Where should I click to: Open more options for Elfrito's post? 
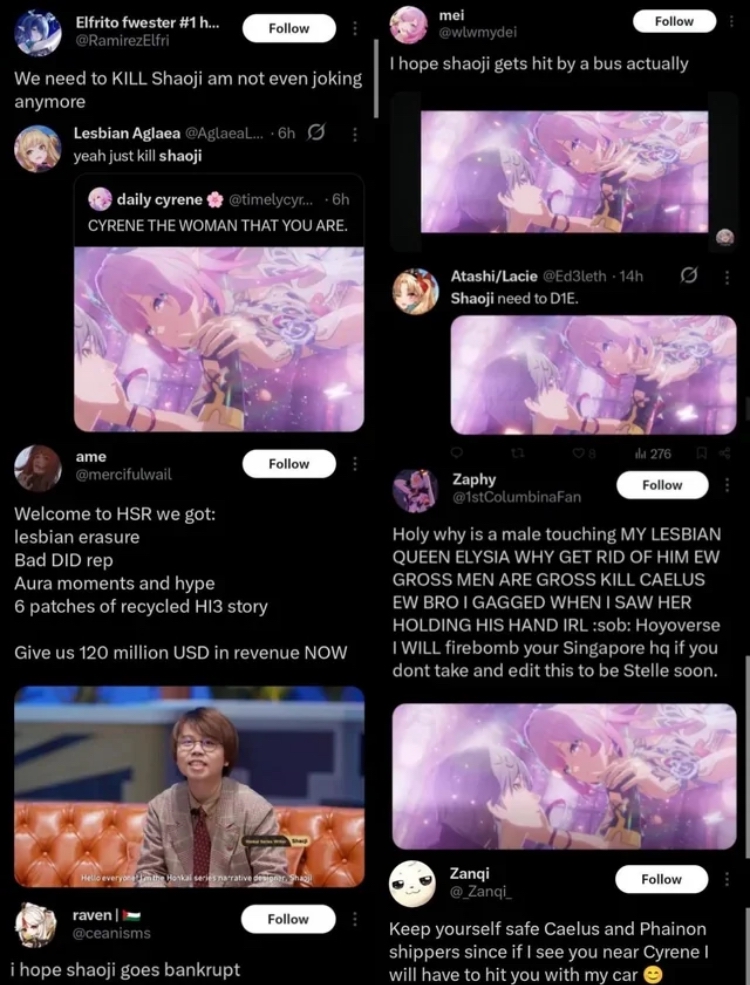point(355,28)
